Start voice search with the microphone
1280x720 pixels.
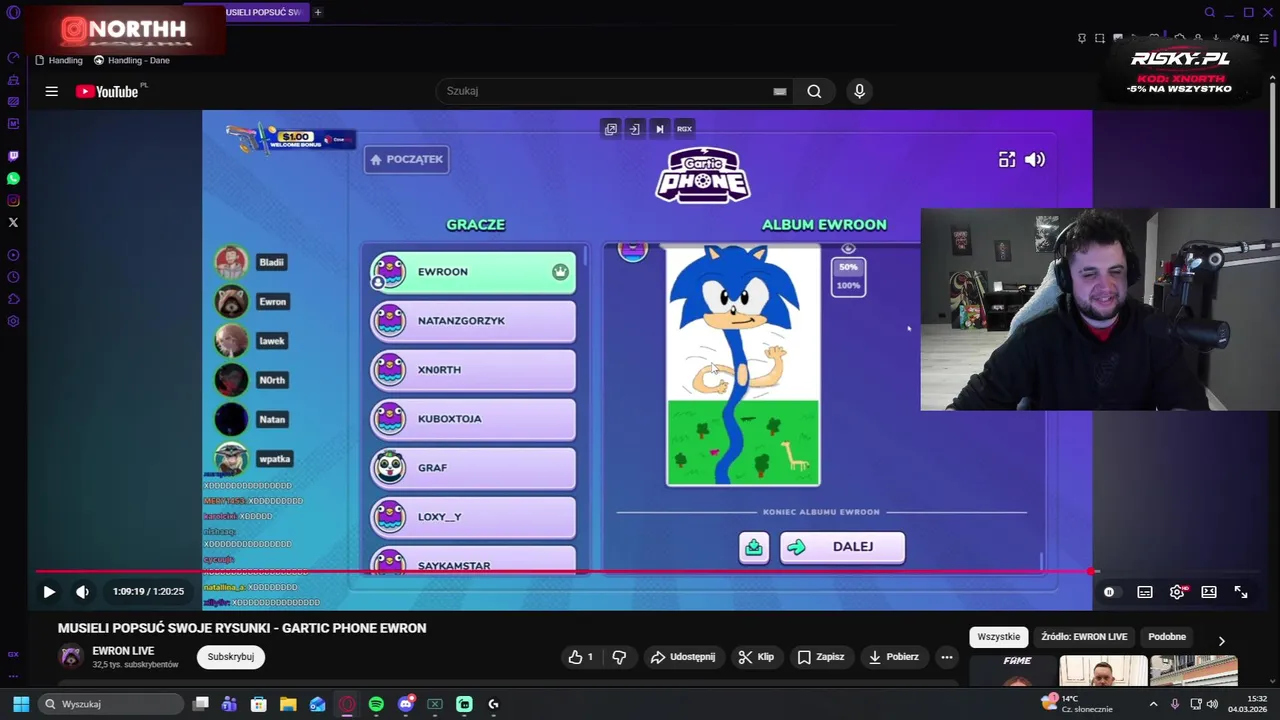pos(859,91)
